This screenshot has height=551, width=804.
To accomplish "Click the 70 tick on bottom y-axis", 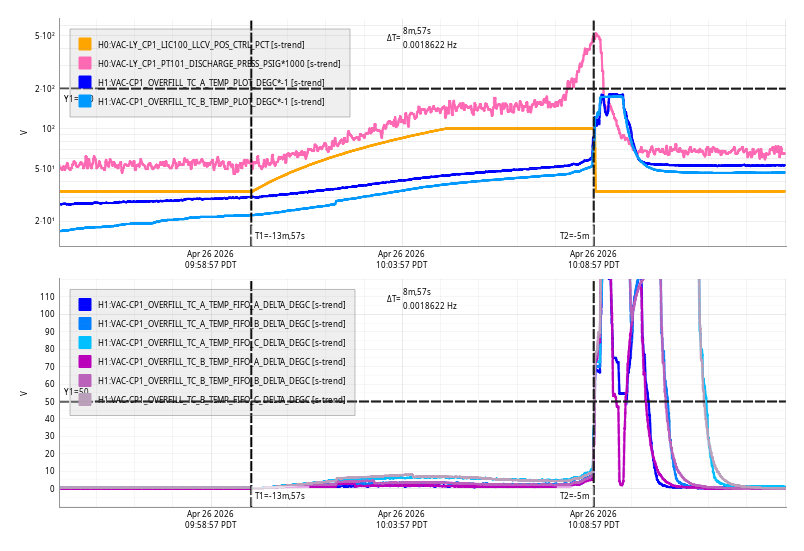I will (50, 367).
